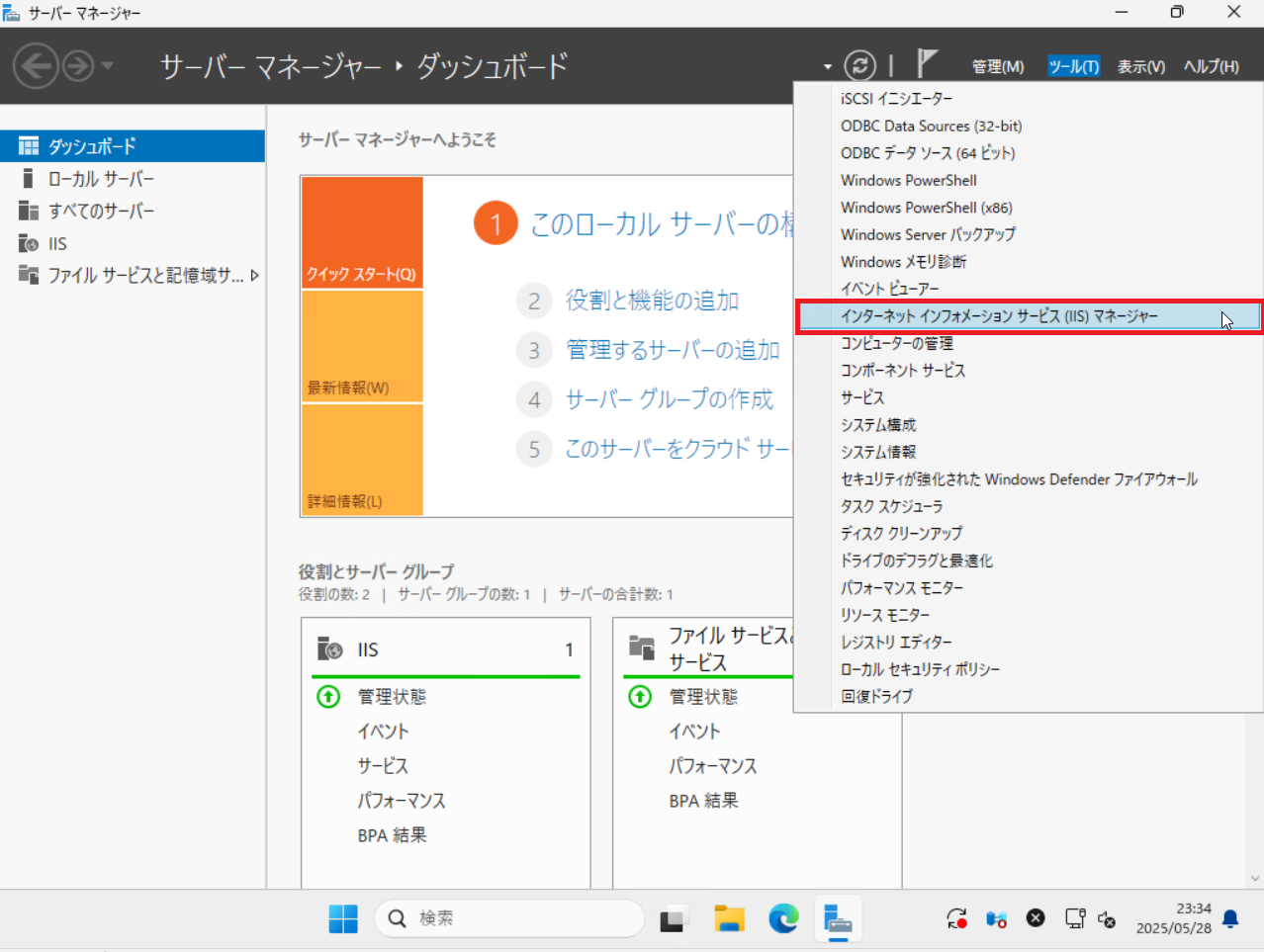The width and height of the screenshot is (1264, 952).
Task: Select ODBC データ ソース (64 ビット)
Action: [x=1029, y=153]
